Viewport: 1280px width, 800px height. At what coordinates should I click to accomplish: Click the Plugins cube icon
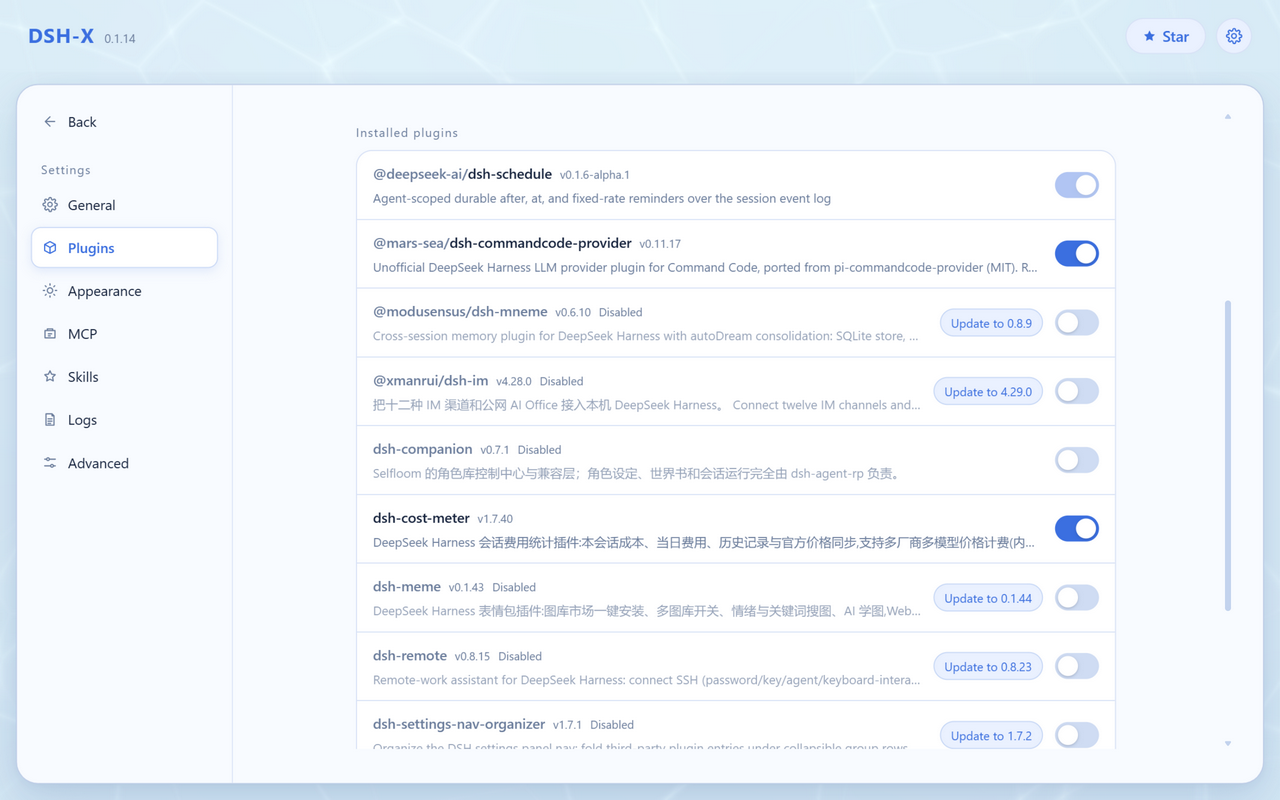click(x=50, y=248)
